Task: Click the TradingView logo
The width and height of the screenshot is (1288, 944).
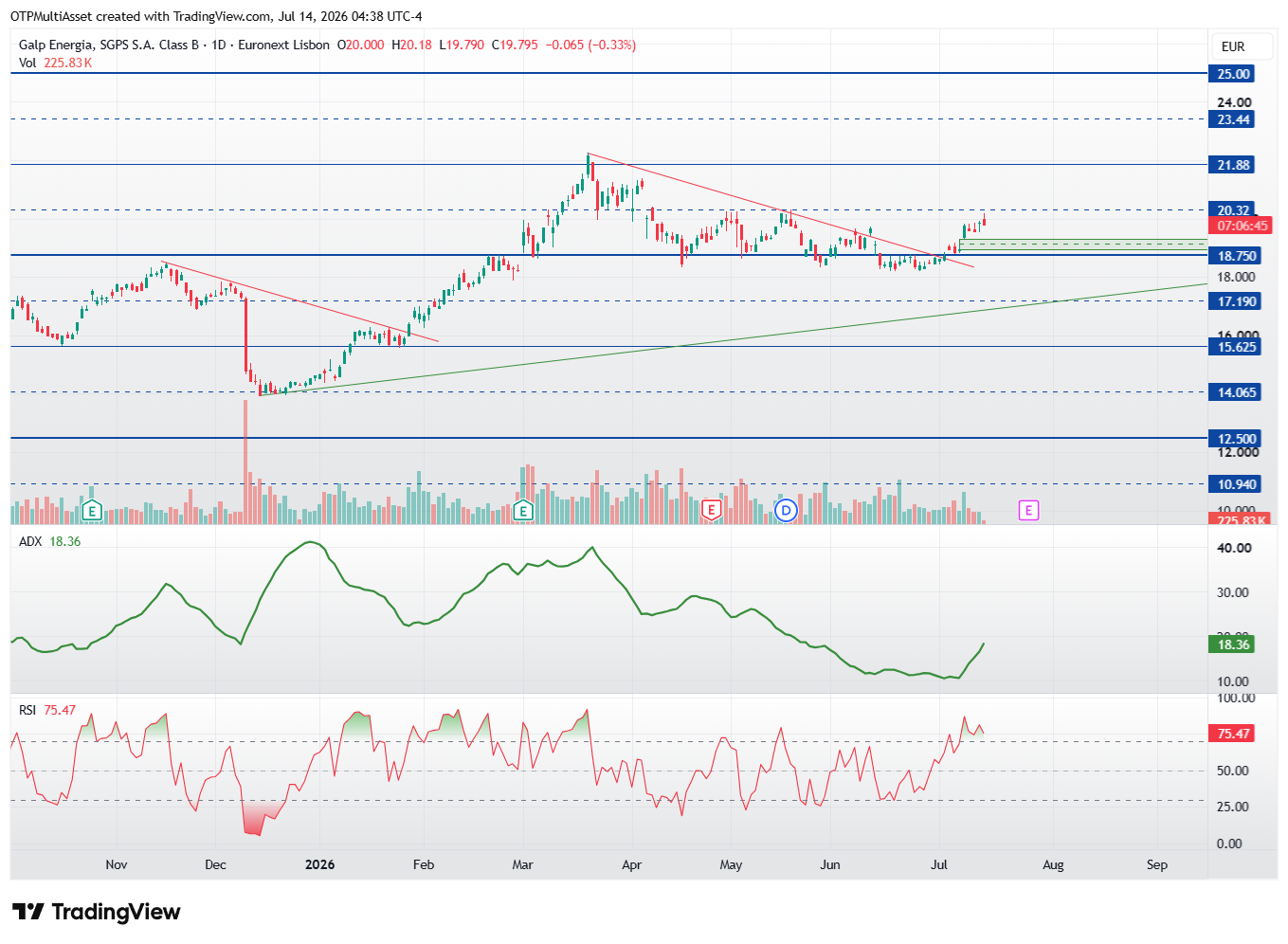Action: click(x=96, y=912)
